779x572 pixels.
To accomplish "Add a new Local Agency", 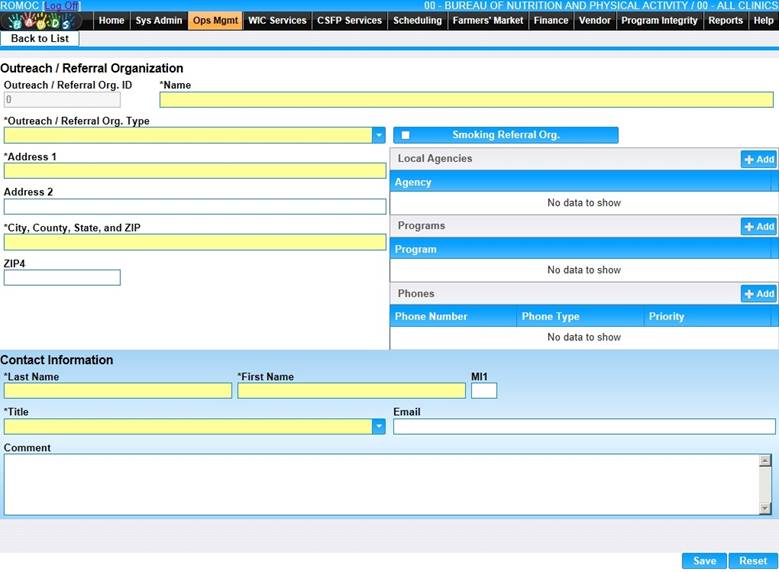I will (758, 159).
